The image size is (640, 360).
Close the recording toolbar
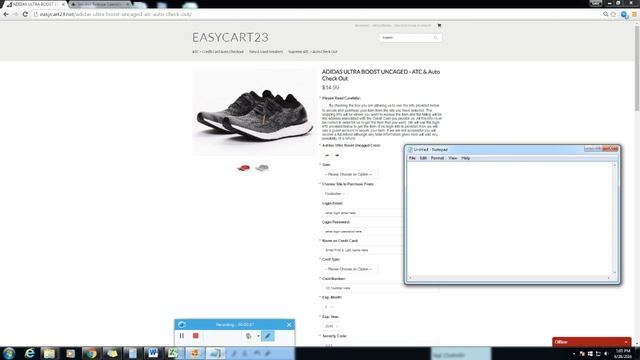[289, 324]
